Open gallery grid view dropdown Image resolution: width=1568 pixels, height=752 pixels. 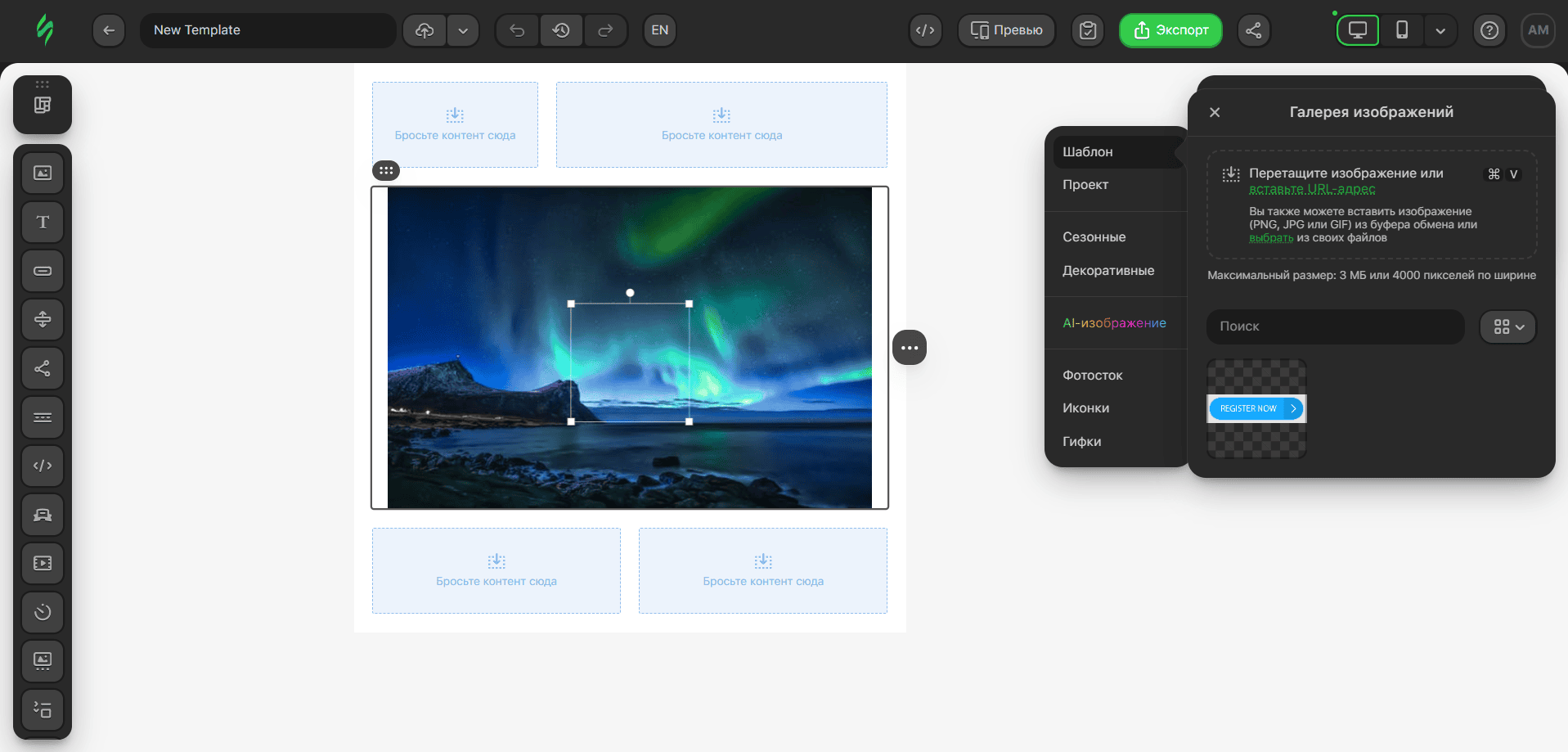[x=1508, y=326]
